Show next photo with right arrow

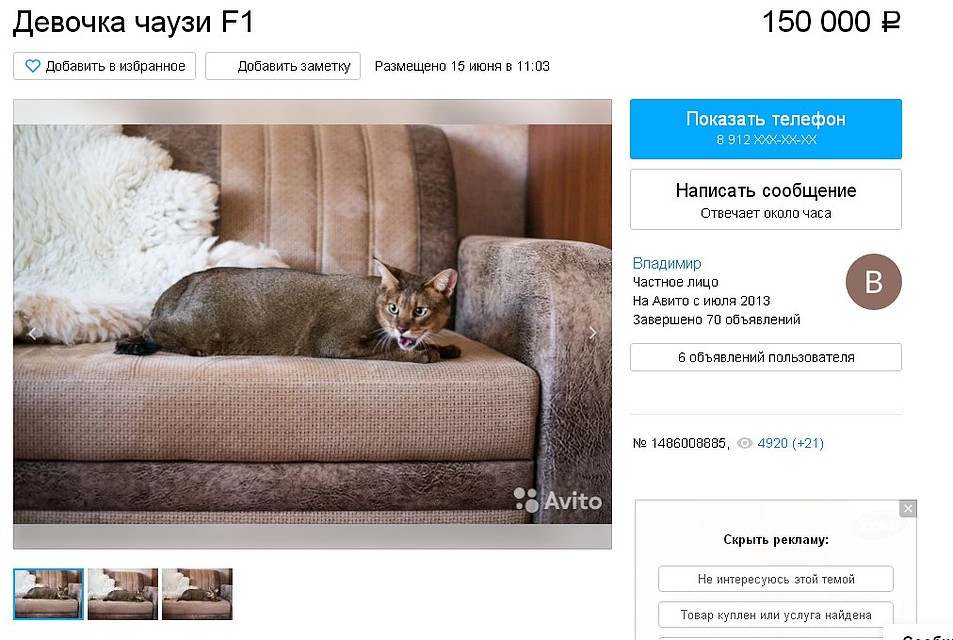pyautogui.click(x=593, y=332)
